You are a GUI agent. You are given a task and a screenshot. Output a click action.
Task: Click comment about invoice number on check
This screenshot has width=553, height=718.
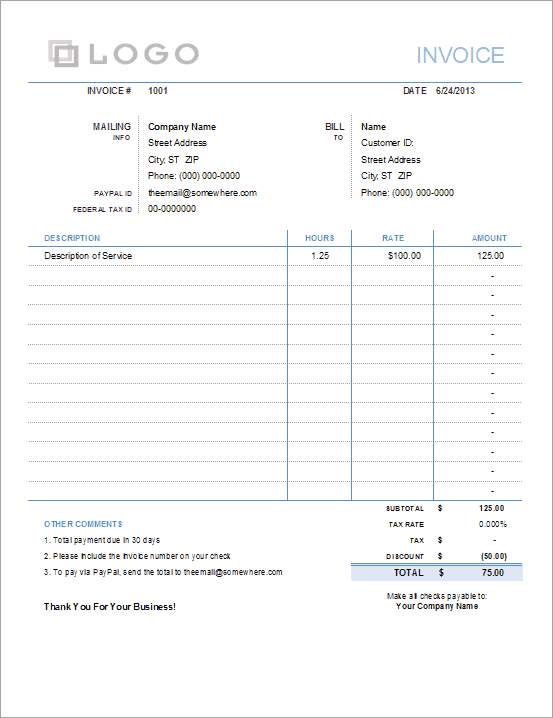pyautogui.click(x=137, y=556)
